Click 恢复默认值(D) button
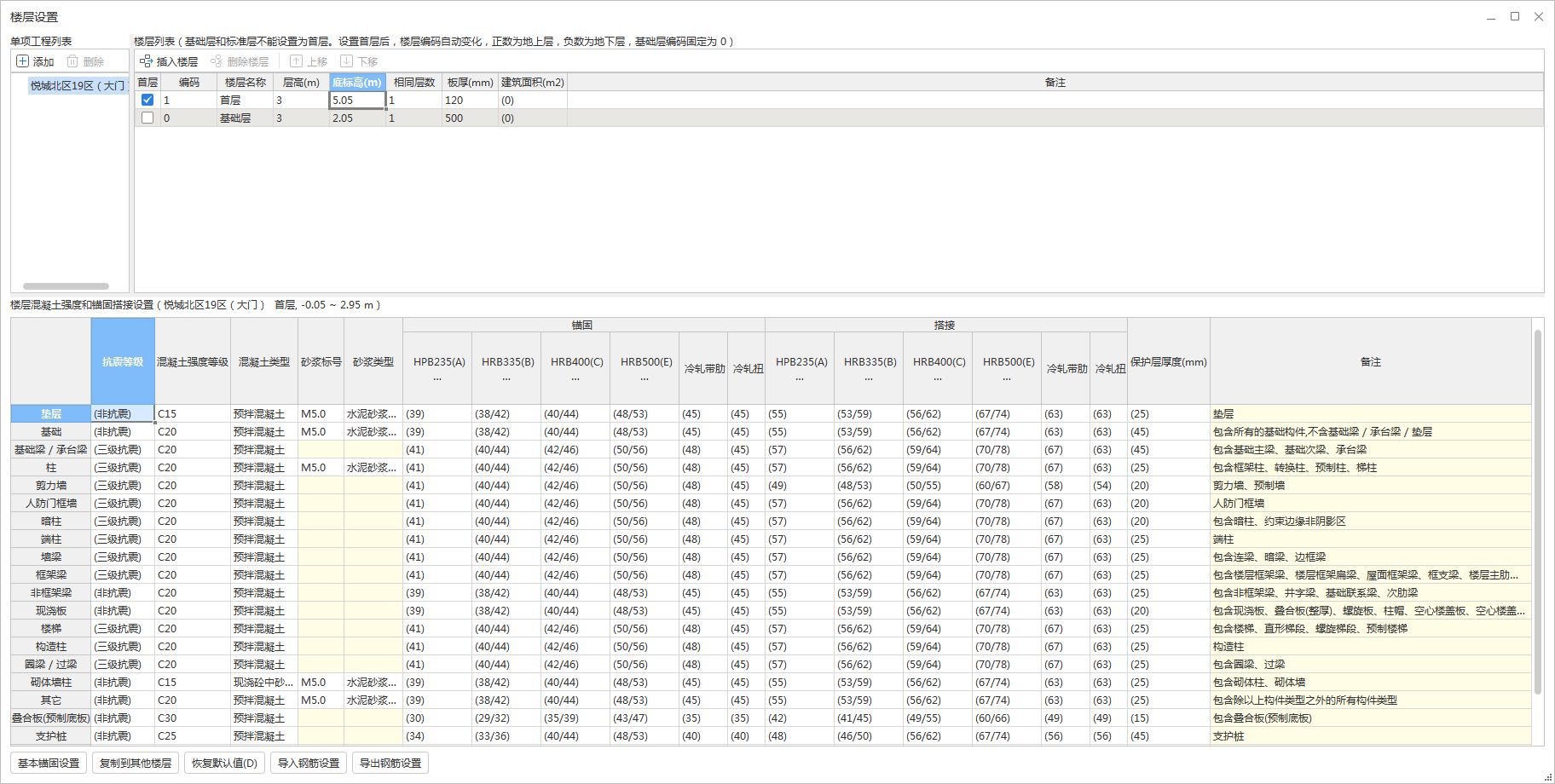 (x=224, y=763)
